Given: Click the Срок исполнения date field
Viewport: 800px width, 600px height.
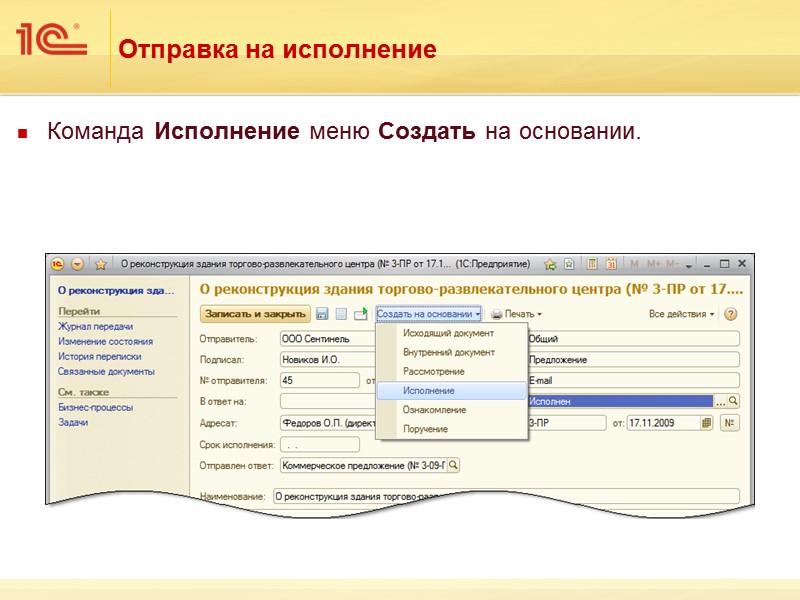Looking at the screenshot, I should click(320, 445).
